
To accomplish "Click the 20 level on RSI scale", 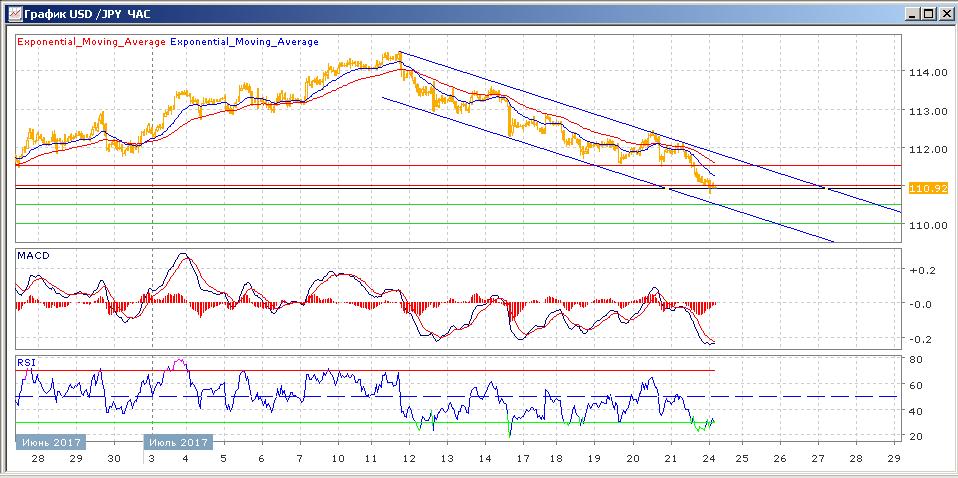I will 914,437.
